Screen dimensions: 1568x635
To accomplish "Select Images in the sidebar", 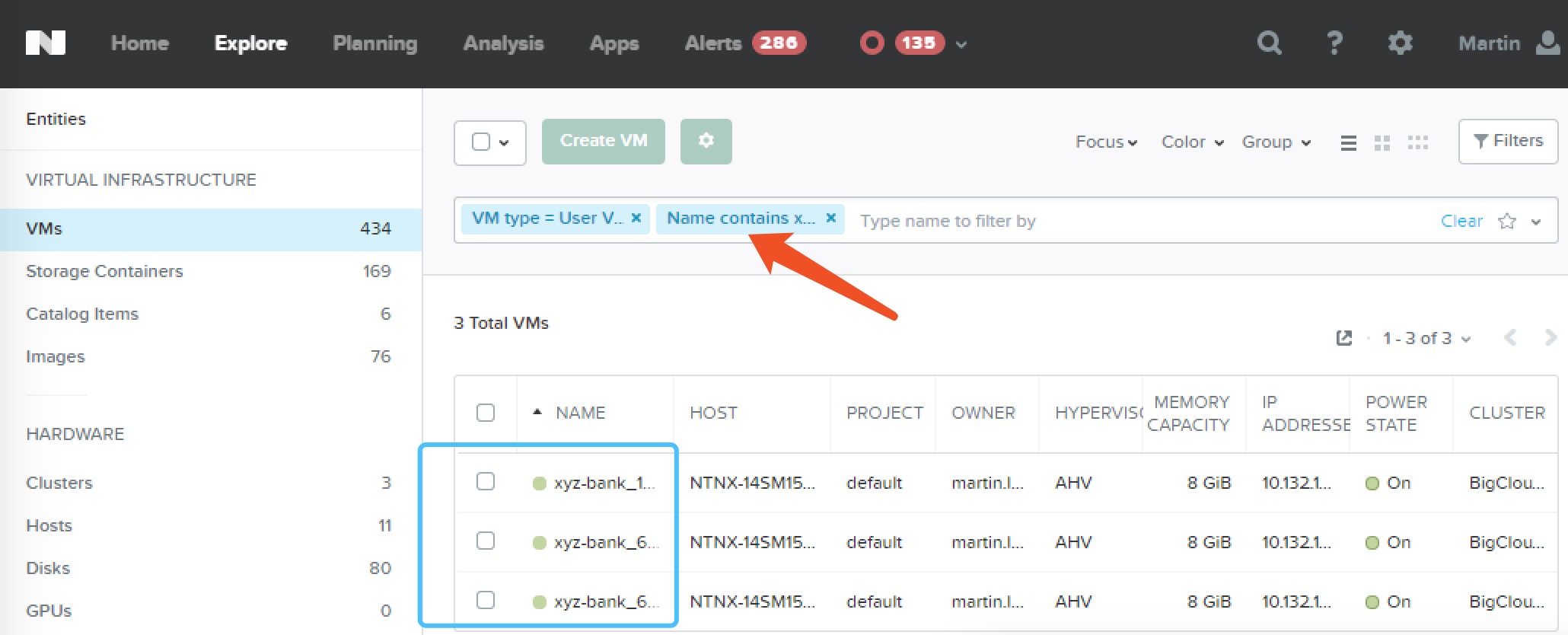I will (x=211, y=356).
